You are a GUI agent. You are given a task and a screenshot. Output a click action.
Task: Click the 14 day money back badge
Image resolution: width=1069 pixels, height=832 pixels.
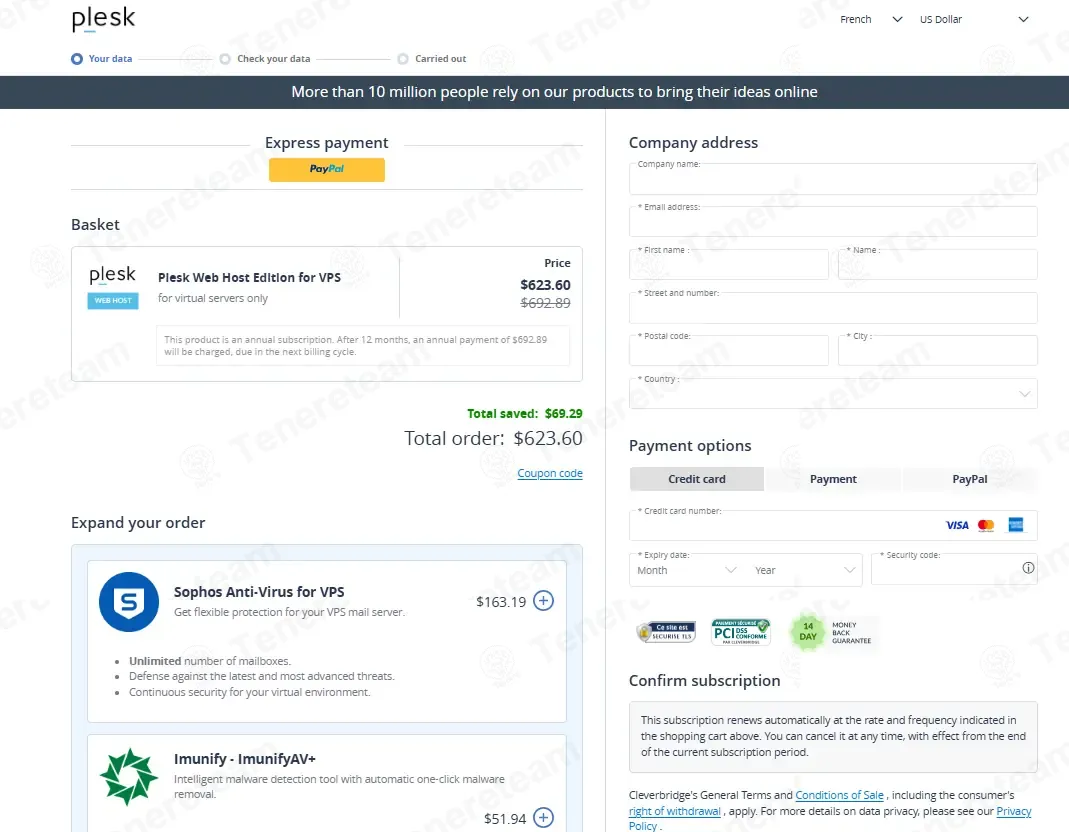[x=833, y=632]
